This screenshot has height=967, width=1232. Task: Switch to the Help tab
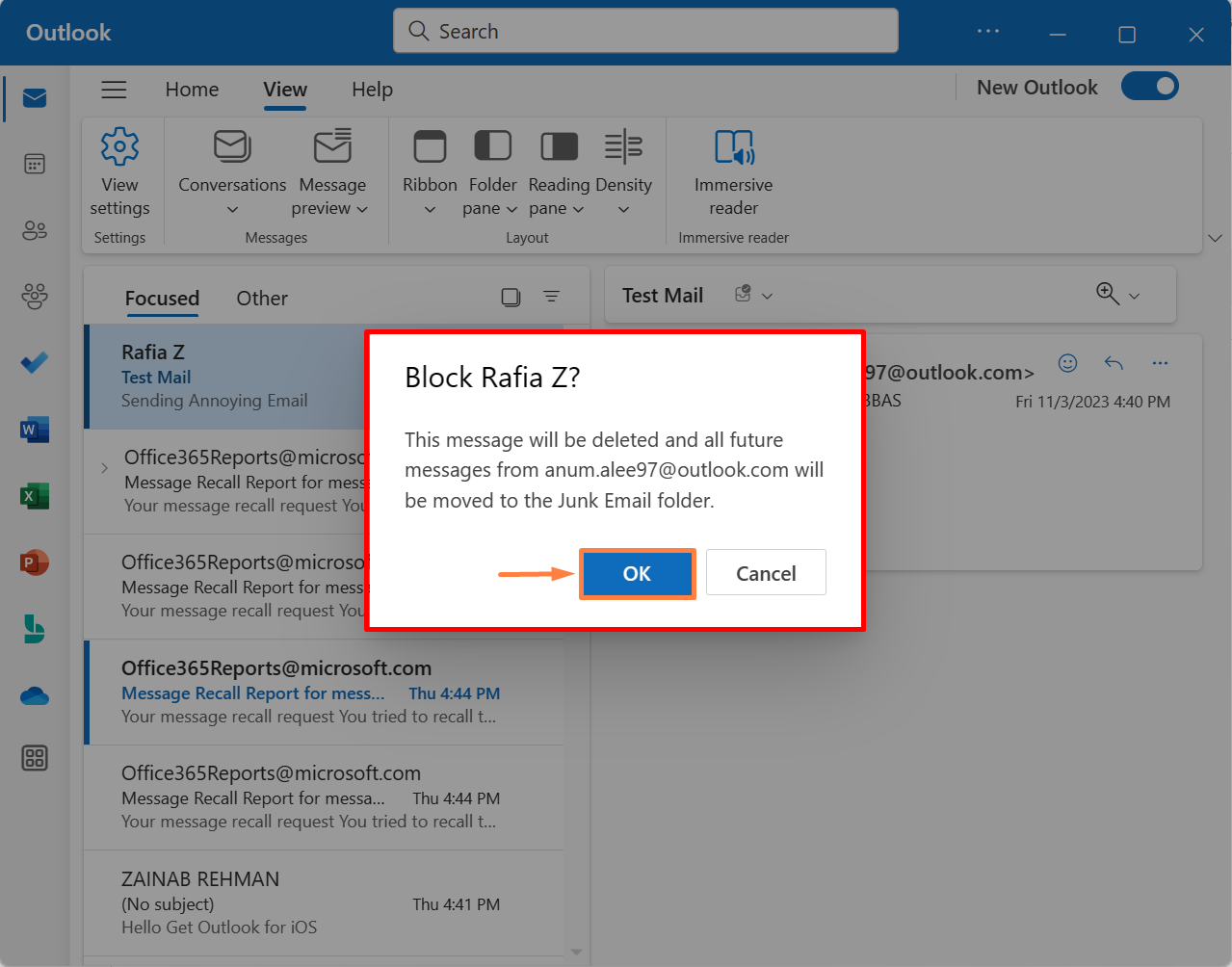pyautogui.click(x=372, y=90)
